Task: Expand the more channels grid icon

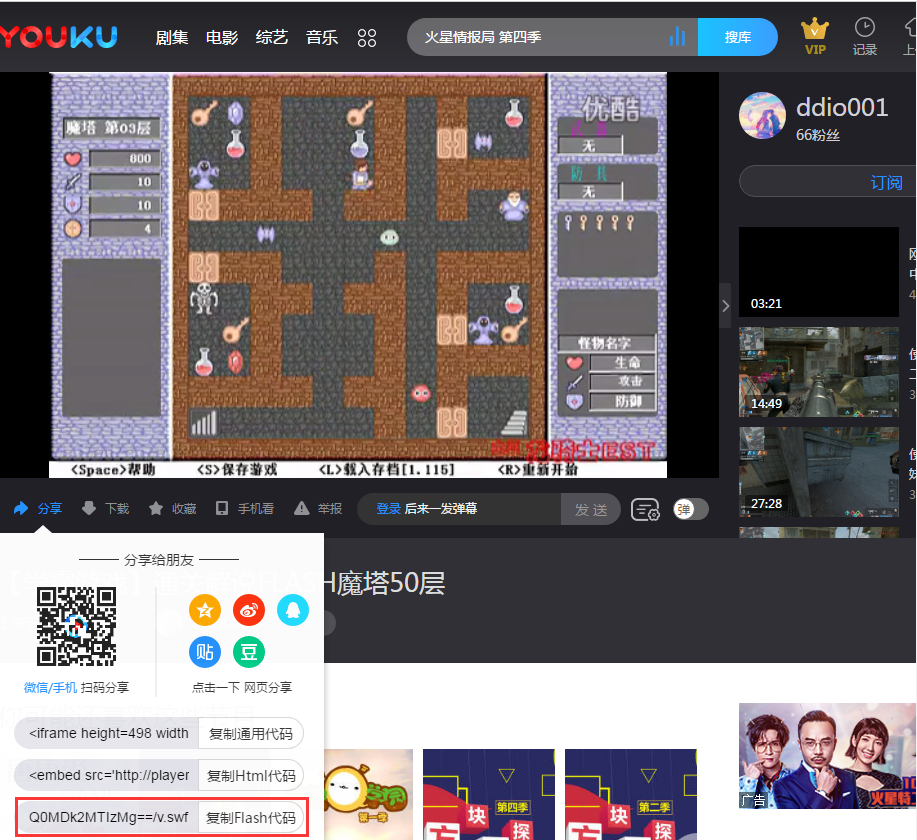Action: tap(367, 38)
